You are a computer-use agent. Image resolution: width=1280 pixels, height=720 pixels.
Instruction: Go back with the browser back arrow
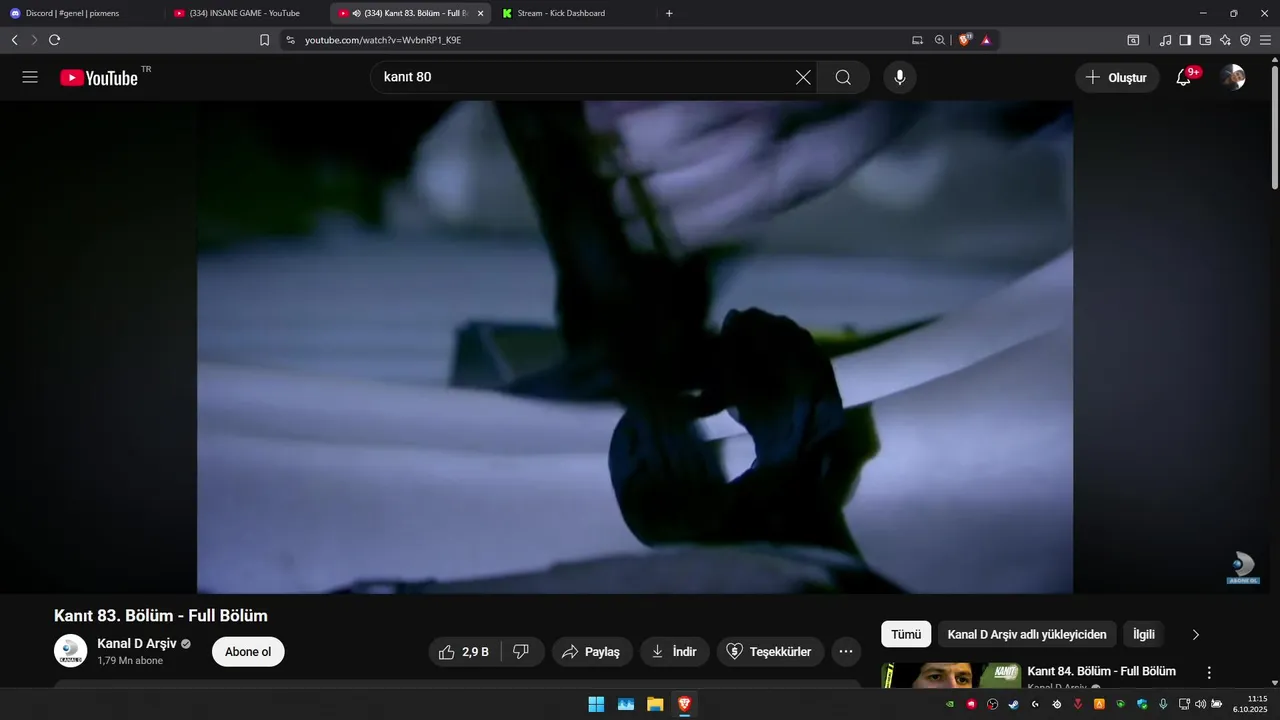coord(14,40)
